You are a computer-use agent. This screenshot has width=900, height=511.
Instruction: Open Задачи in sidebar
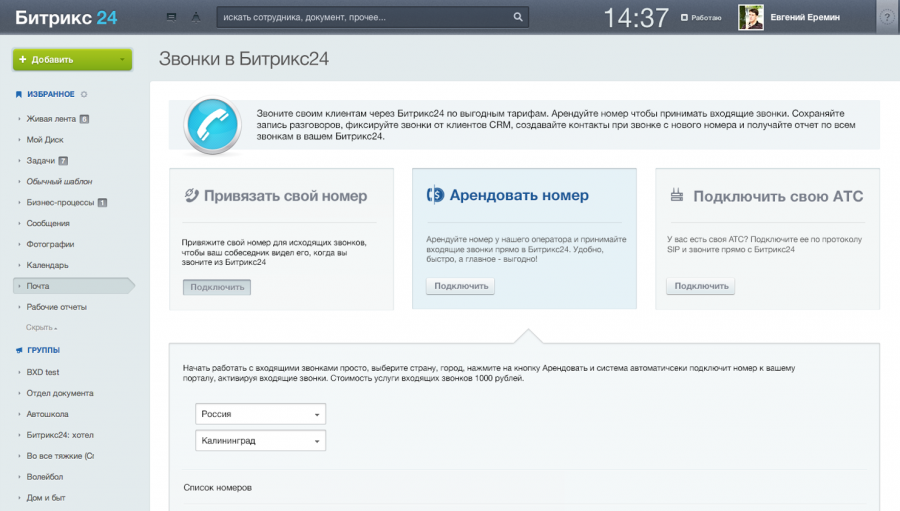click(x=41, y=161)
